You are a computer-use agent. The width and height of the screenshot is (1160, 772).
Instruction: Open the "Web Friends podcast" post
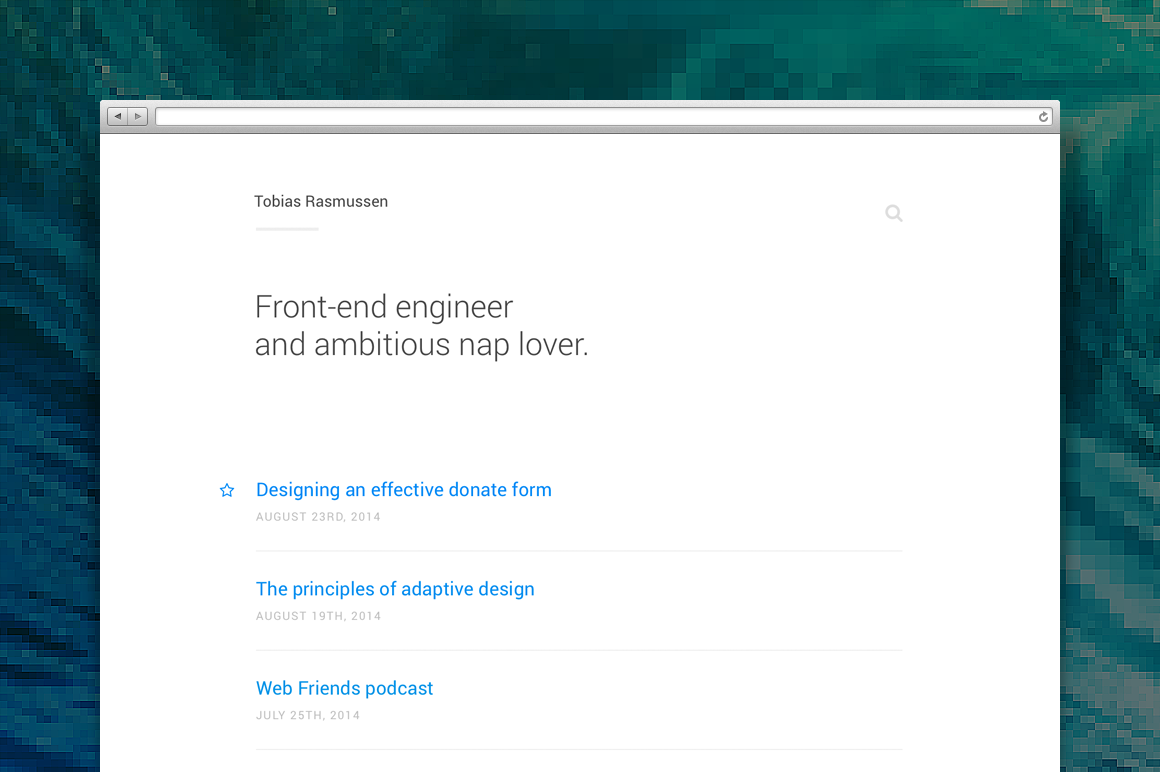(x=345, y=688)
